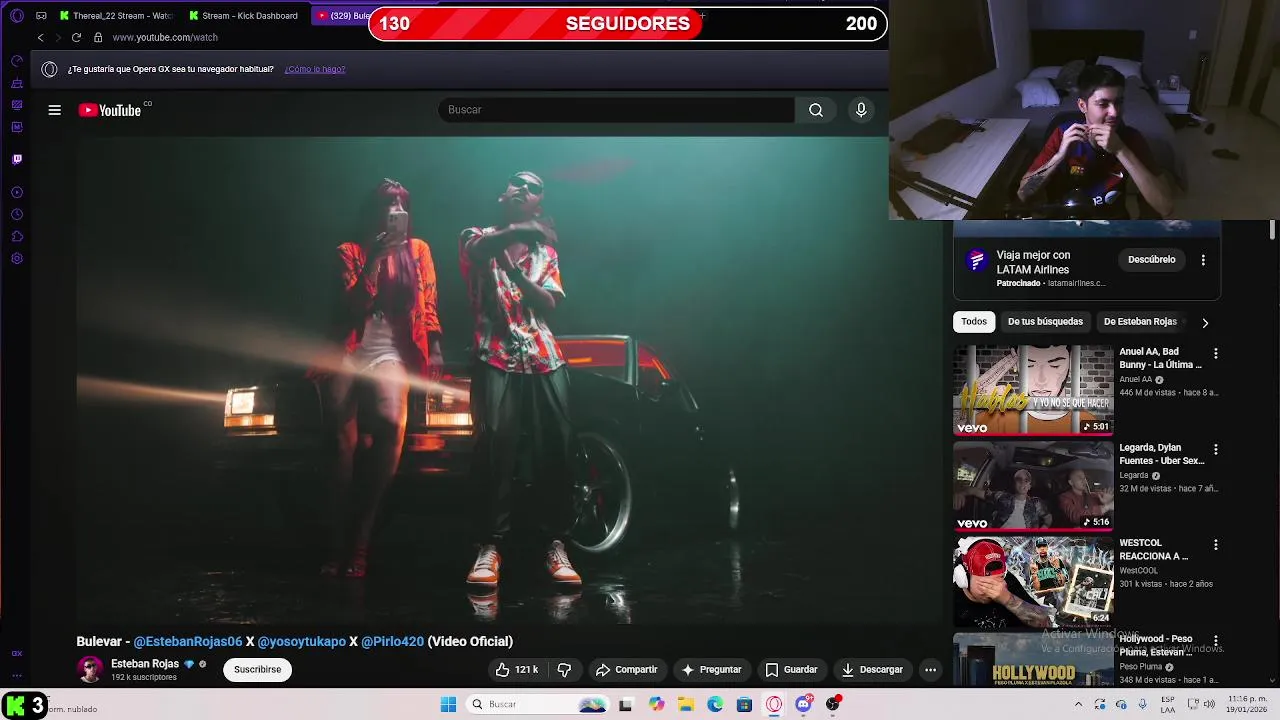Open the YouTube hamburger guide menu
This screenshot has height=720, width=1280.
click(55, 110)
